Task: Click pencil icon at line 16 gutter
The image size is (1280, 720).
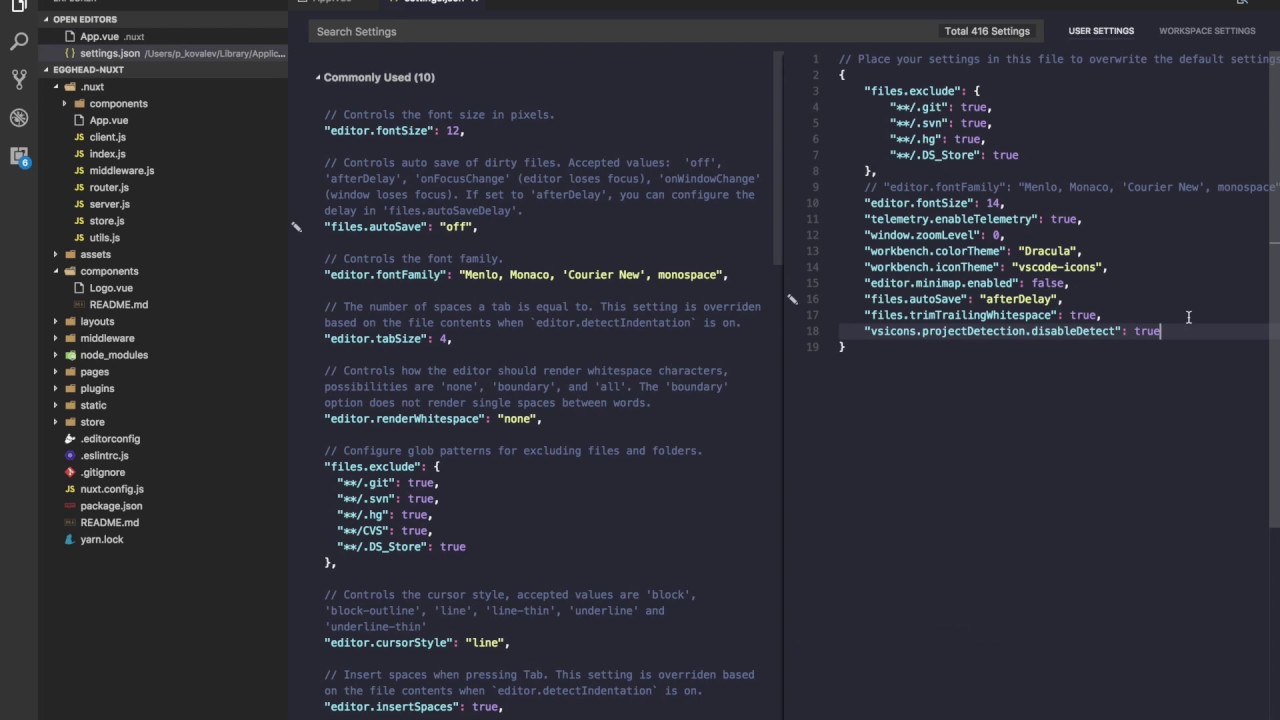Action: pyautogui.click(x=792, y=299)
